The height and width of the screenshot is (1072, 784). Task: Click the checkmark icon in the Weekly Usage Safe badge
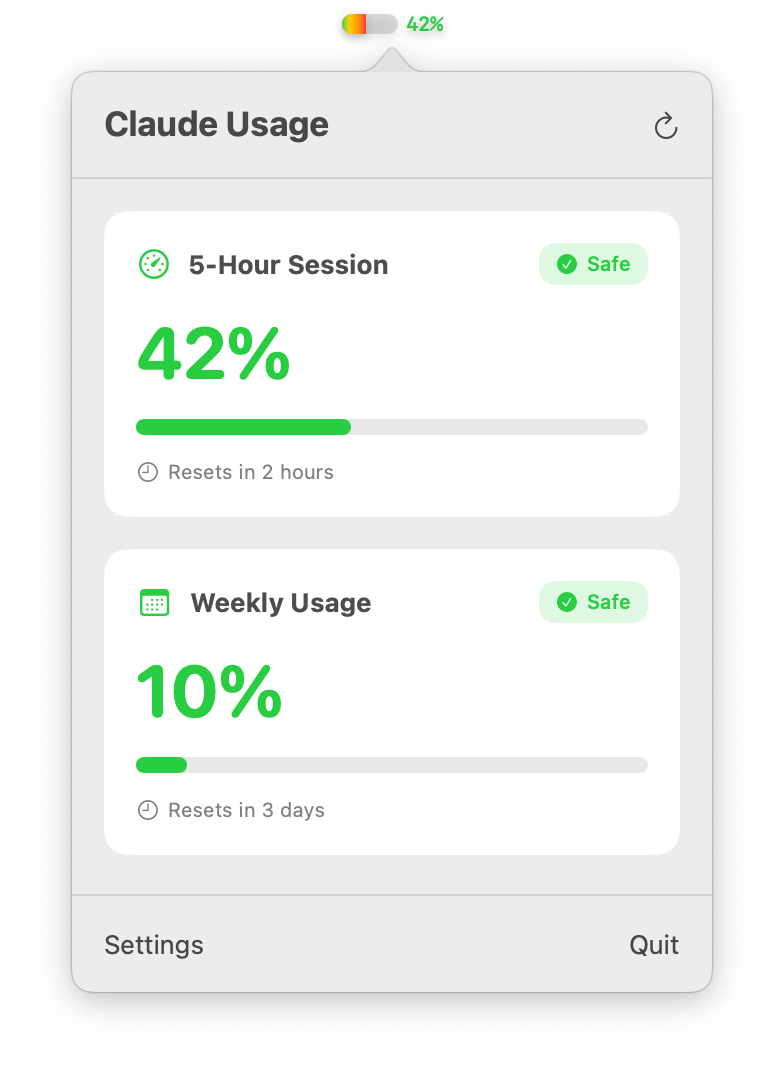[x=567, y=602]
